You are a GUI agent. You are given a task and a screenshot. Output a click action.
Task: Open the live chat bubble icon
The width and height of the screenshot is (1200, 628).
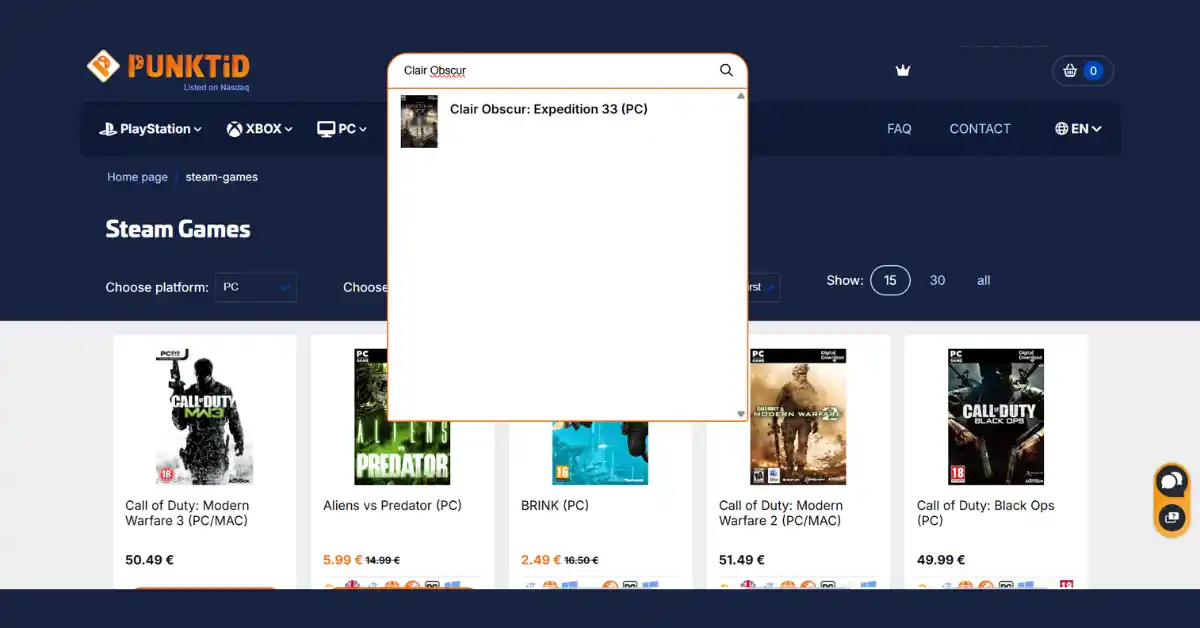pos(1170,482)
